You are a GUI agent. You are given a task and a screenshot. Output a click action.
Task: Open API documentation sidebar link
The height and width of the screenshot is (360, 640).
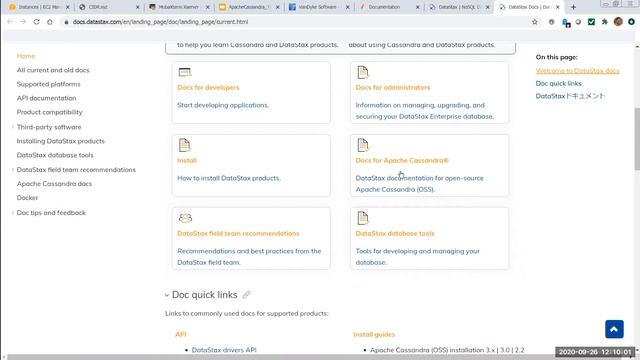(47, 98)
